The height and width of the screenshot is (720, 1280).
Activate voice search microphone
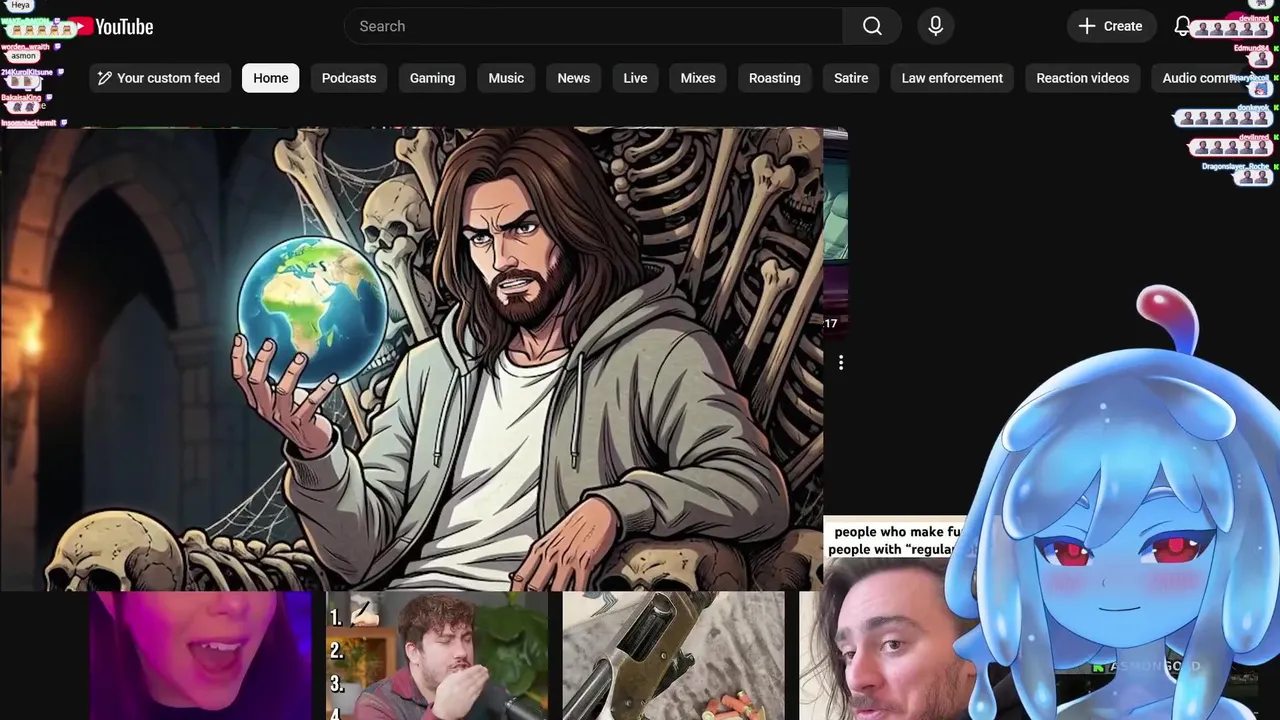tap(936, 26)
